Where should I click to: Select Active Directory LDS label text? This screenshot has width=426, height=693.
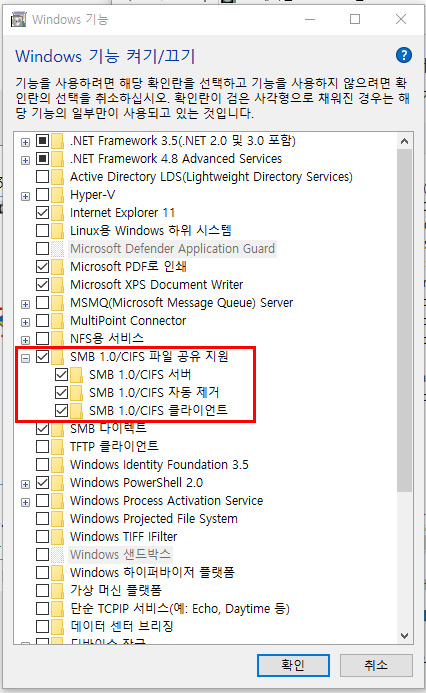tap(211, 177)
